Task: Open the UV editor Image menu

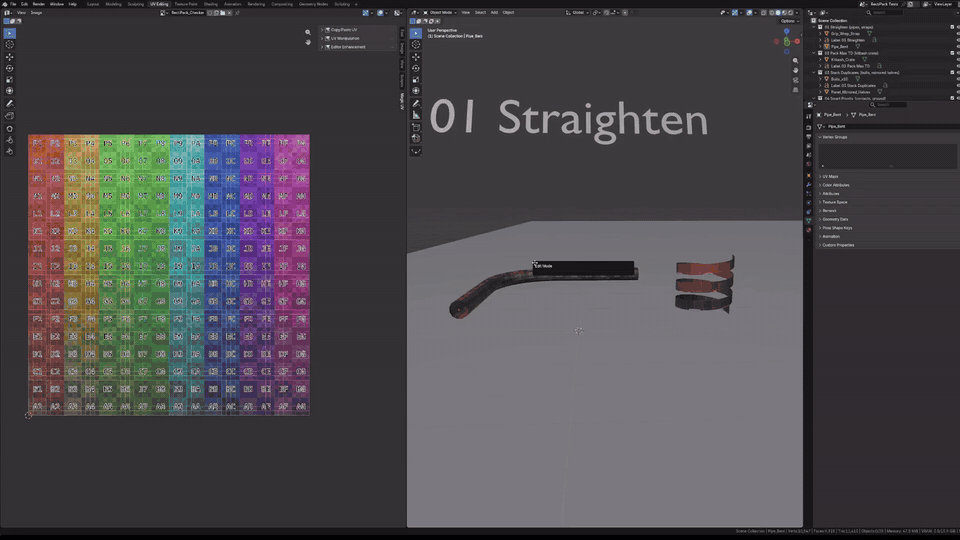Action: click(x=37, y=12)
